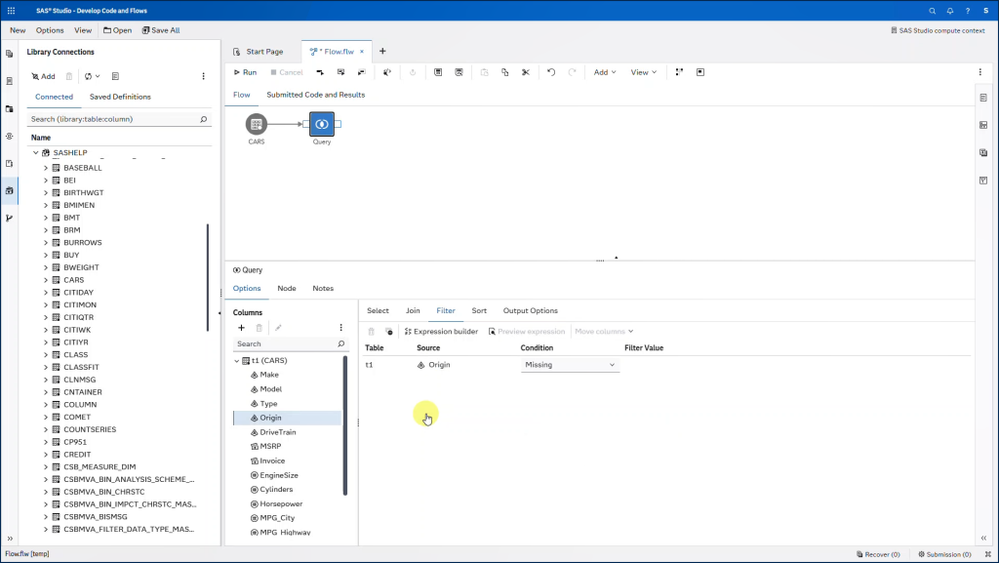Click the copy node icon in flow toolbar
This screenshot has width=999, height=563.
[505, 73]
